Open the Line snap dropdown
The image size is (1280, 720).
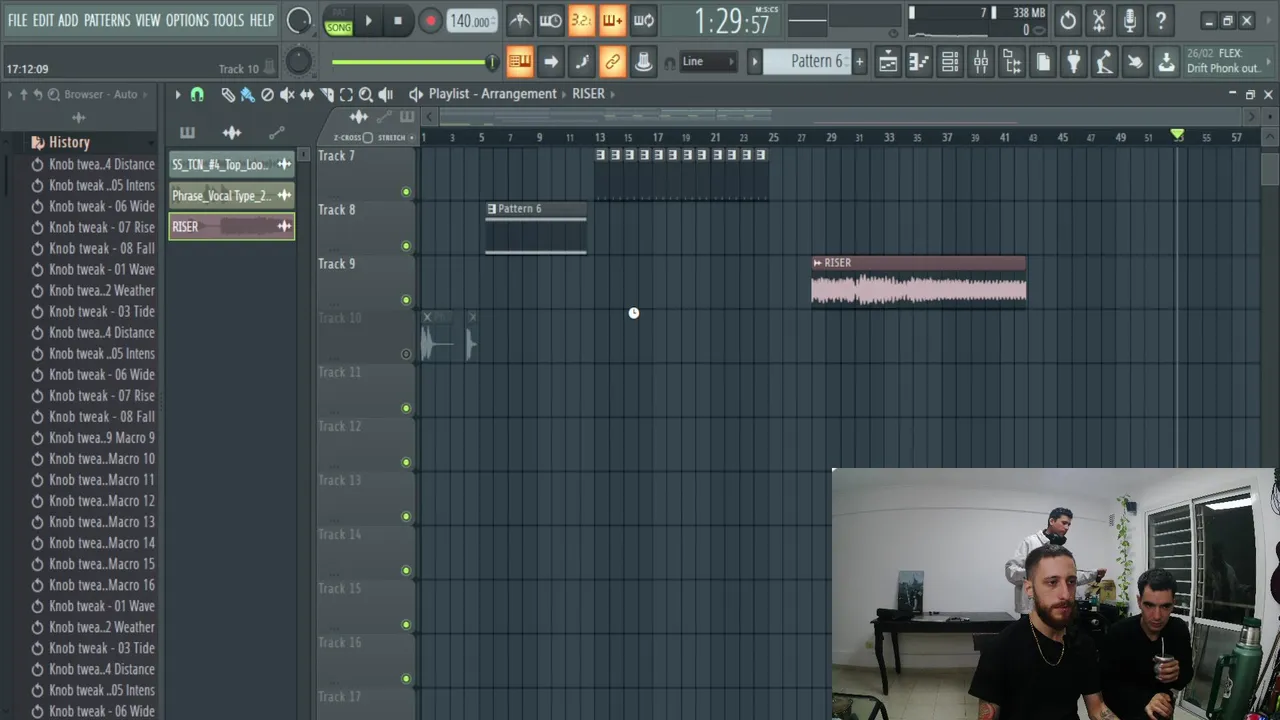pos(708,62)
